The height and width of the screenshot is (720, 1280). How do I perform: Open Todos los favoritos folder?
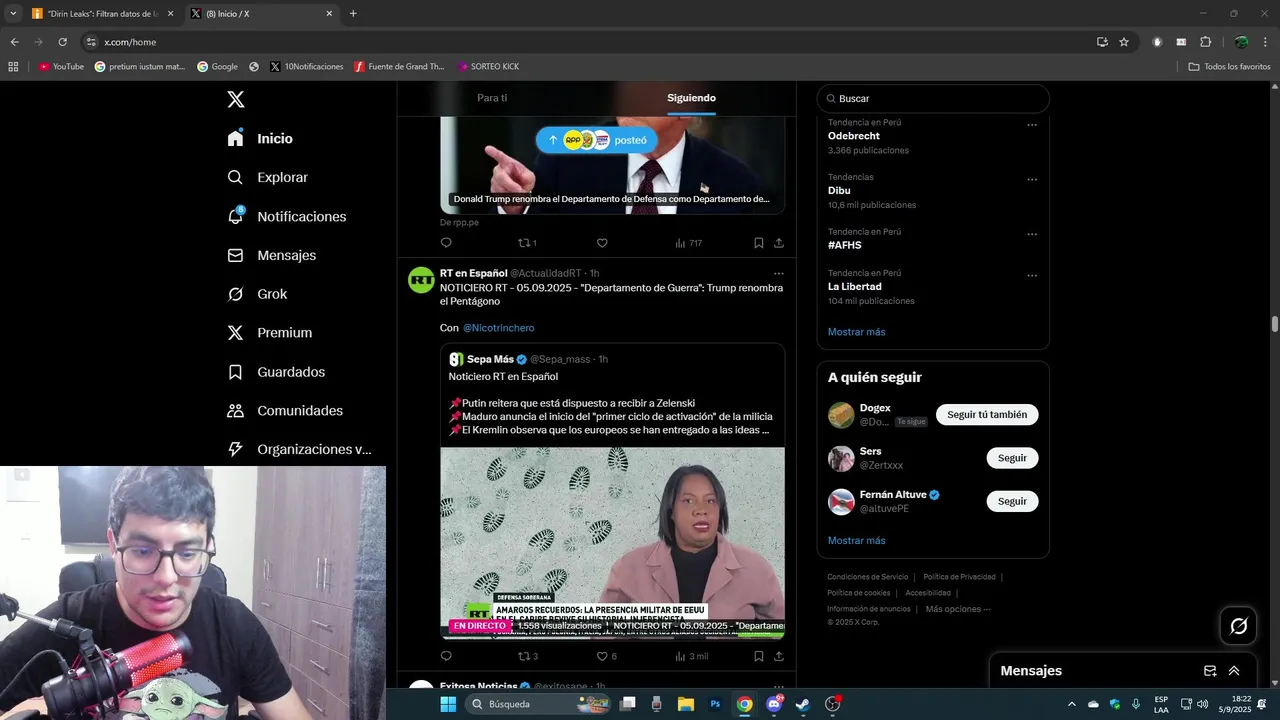pyautogui.click(x=1229, y=67)
